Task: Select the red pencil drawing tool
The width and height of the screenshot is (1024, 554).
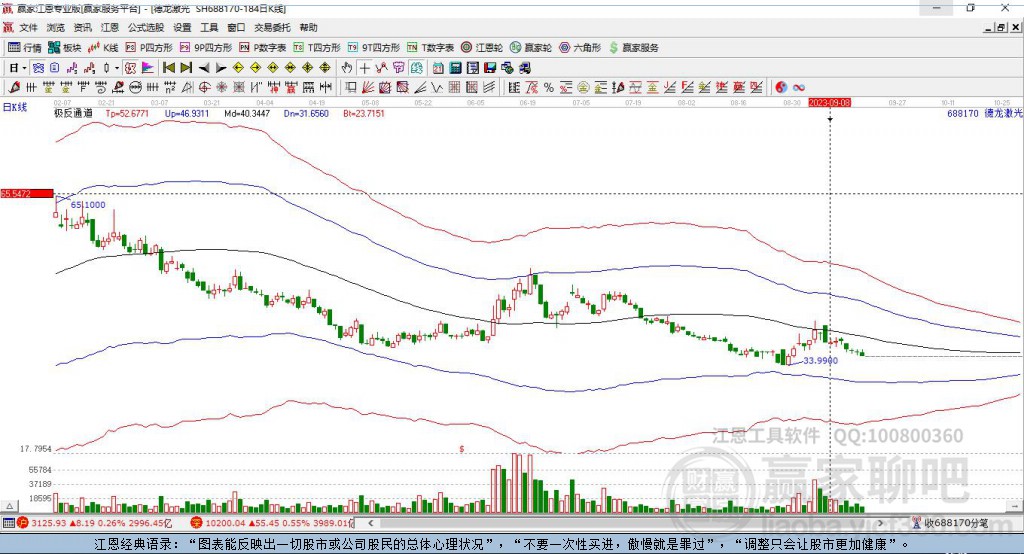Action: (14, 88)
